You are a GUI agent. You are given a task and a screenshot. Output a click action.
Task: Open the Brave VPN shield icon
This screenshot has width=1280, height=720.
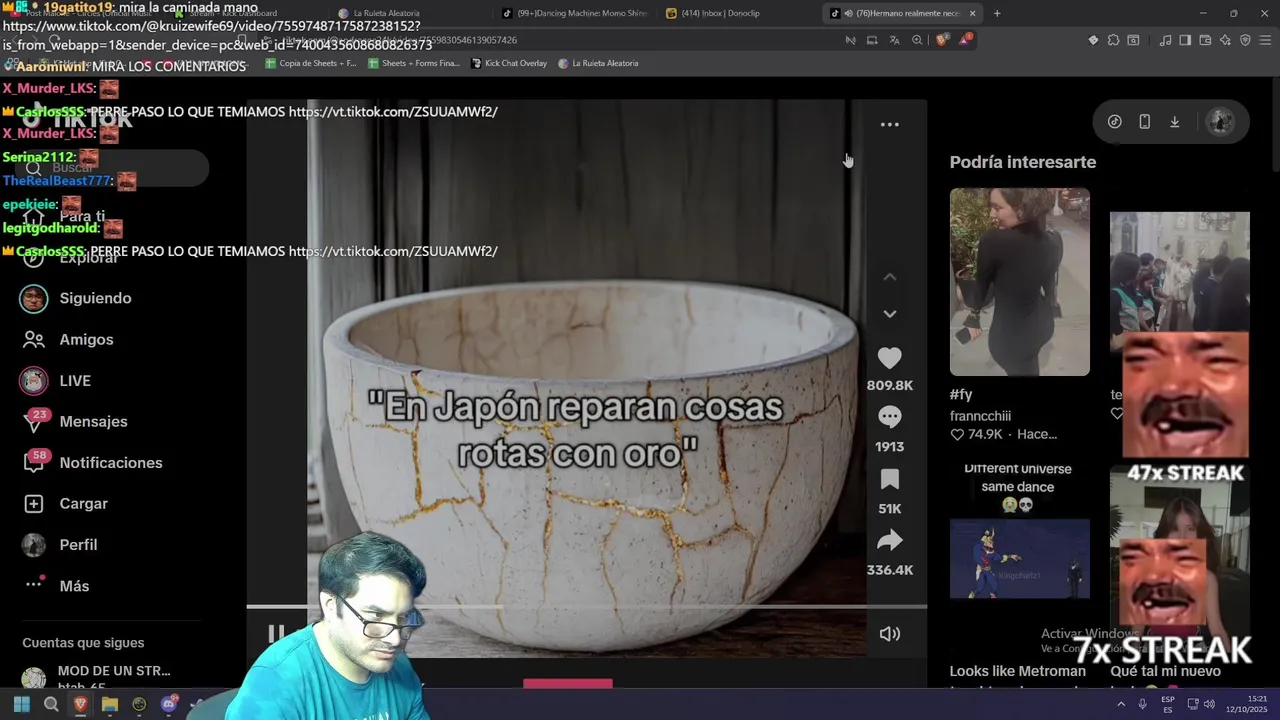tap(1245, 40)
